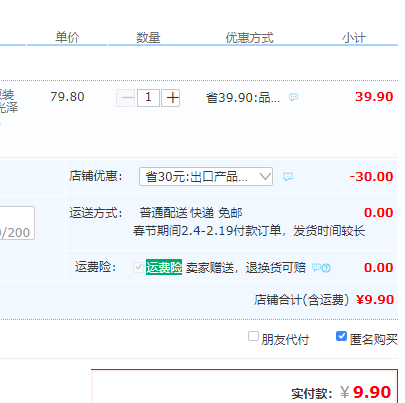Open the 省30元 shop discount dropdown
Image resolution: width=405 pixels, height=403 pixels.
206,176
